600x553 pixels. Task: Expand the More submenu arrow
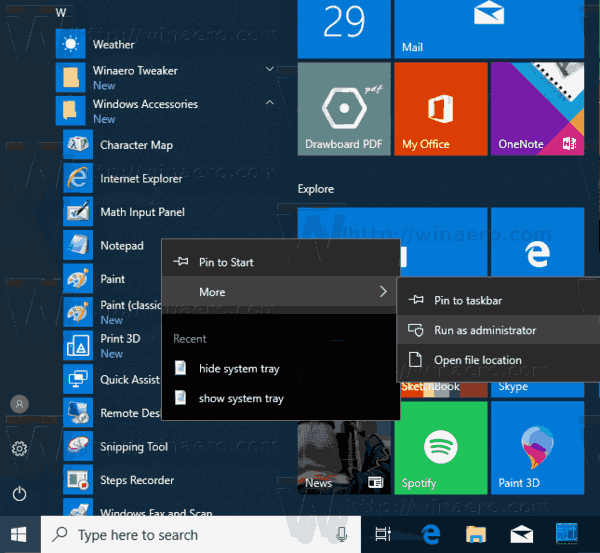coord(383,292)
